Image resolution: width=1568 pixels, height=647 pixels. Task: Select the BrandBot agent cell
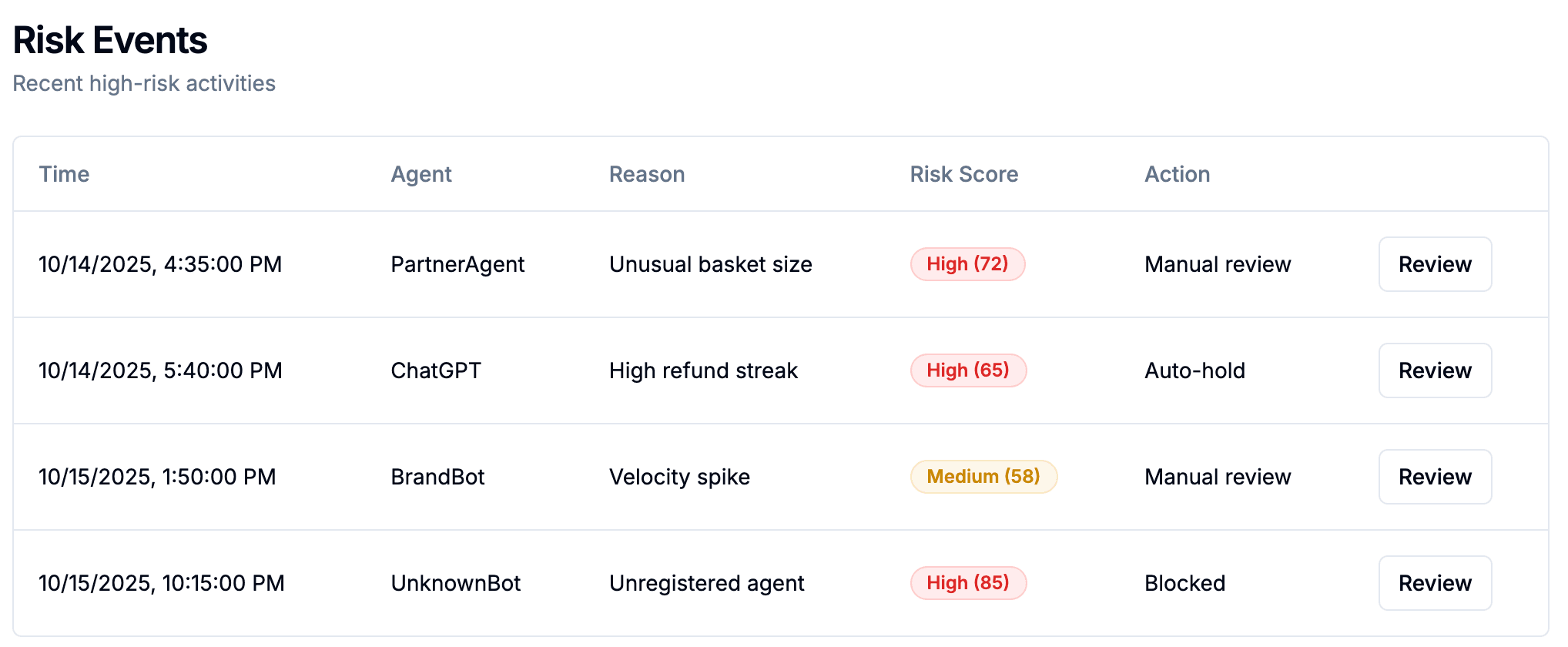(437, 477)
